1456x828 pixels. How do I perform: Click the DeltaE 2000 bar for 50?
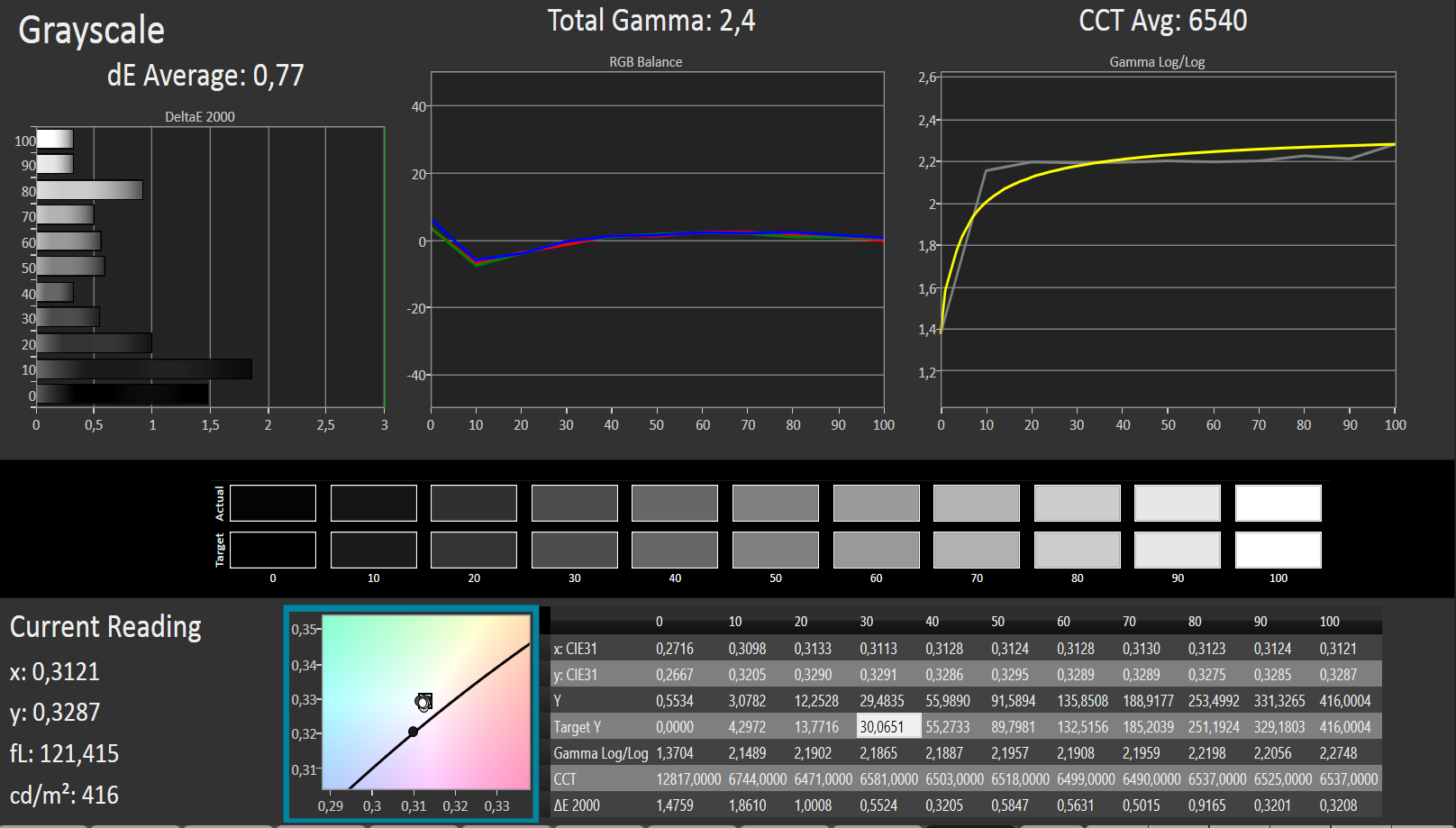tap(71, 267)
